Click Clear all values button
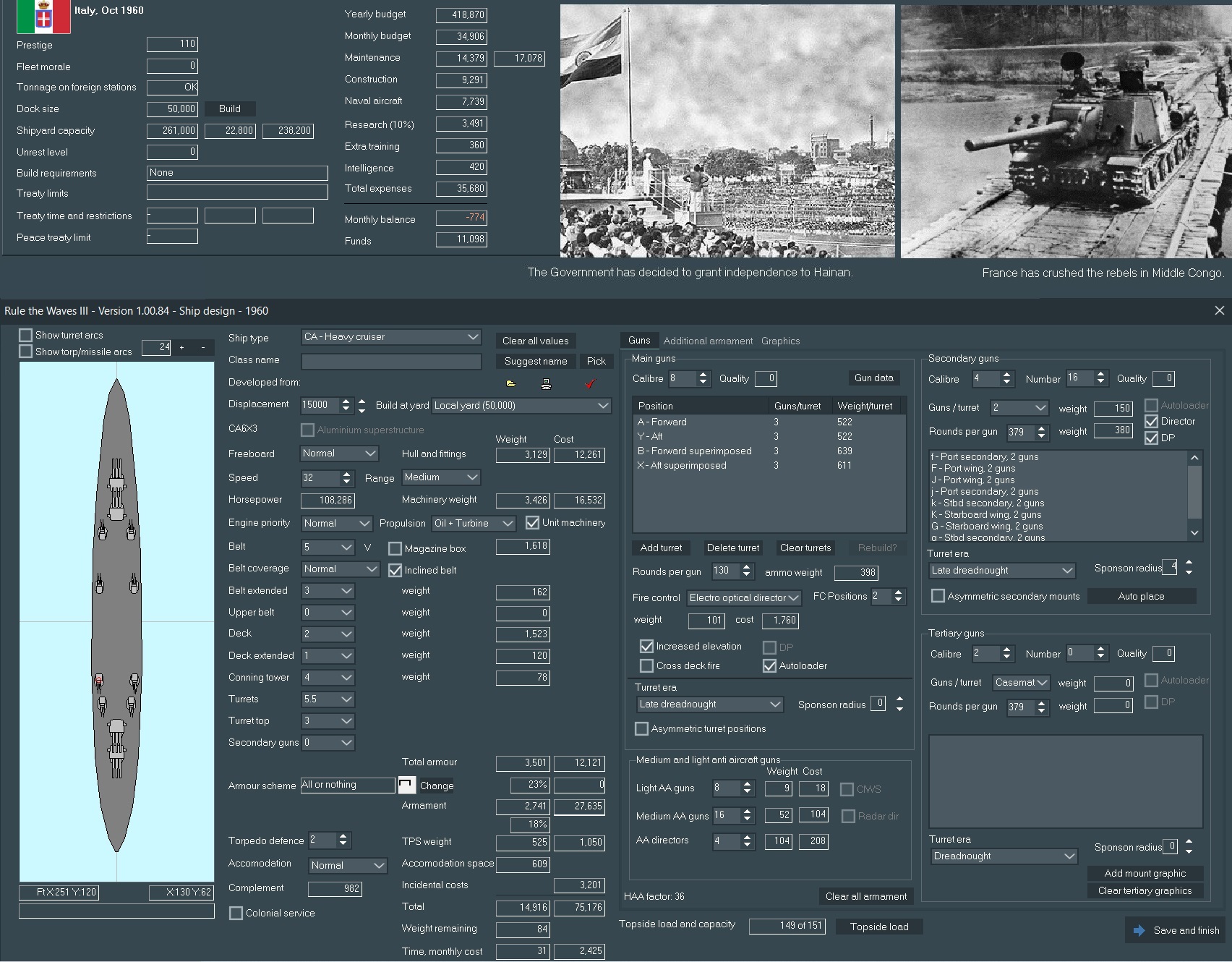The height and width of the screenshot is (962, 1232). pos(536,341)
